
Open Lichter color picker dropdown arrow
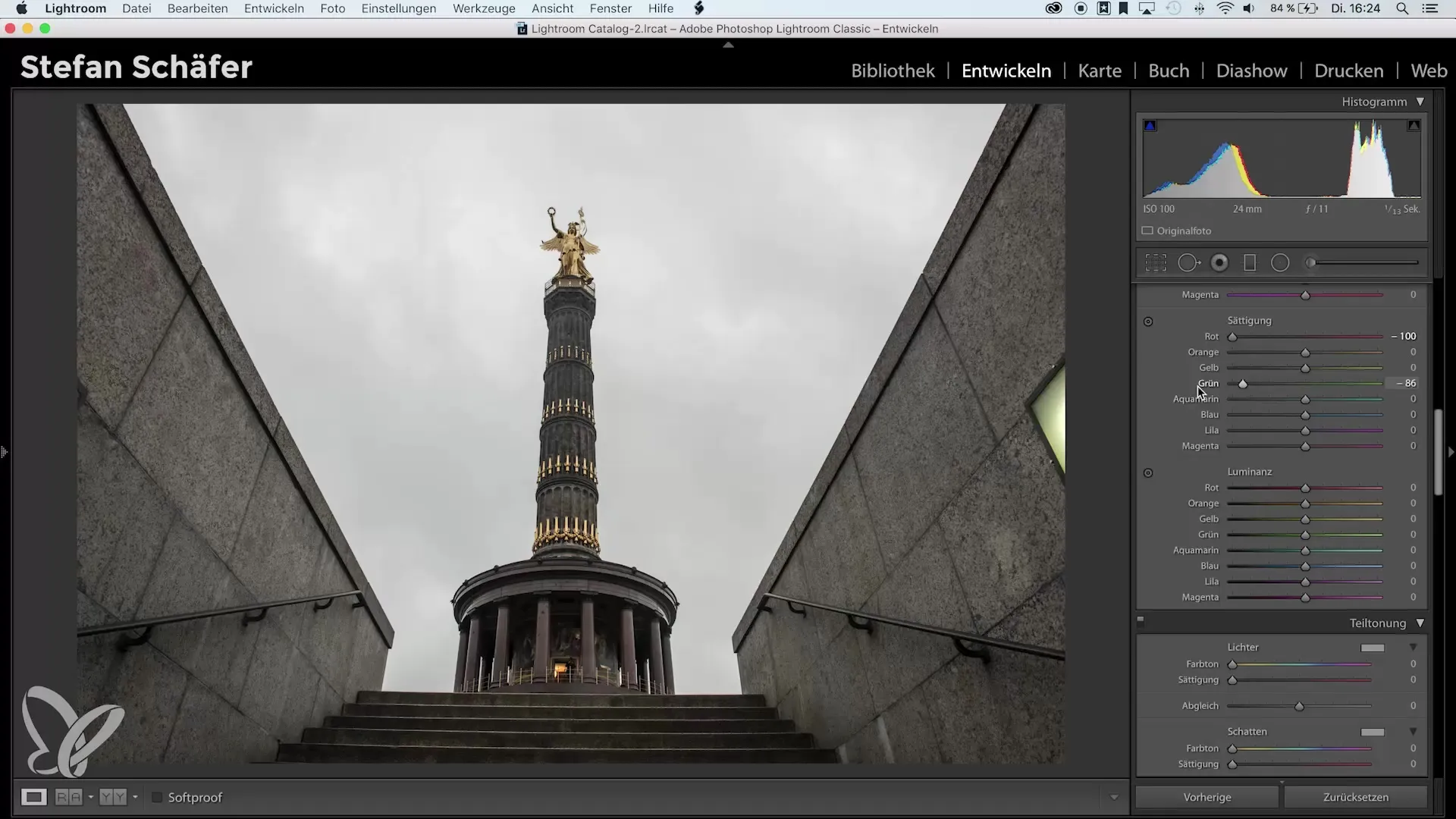(x=1414, y=648)
